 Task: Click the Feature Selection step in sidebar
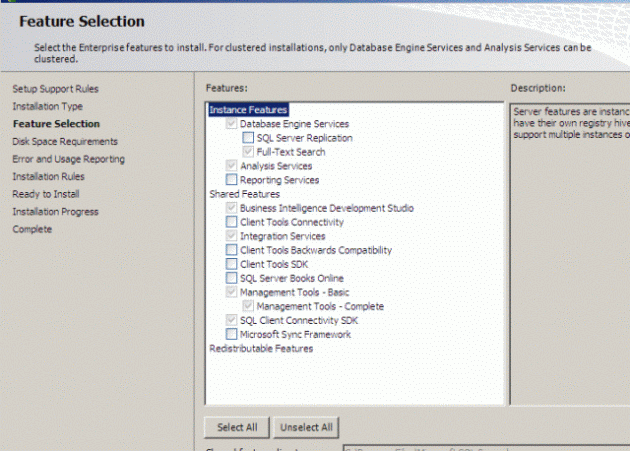56,124
